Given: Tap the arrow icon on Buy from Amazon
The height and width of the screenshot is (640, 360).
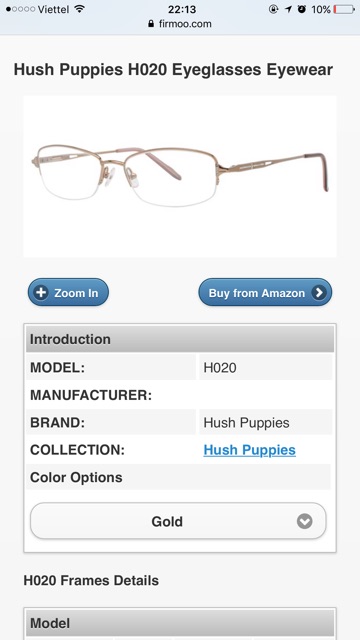Looking at the screenshot, I should 319,293.
